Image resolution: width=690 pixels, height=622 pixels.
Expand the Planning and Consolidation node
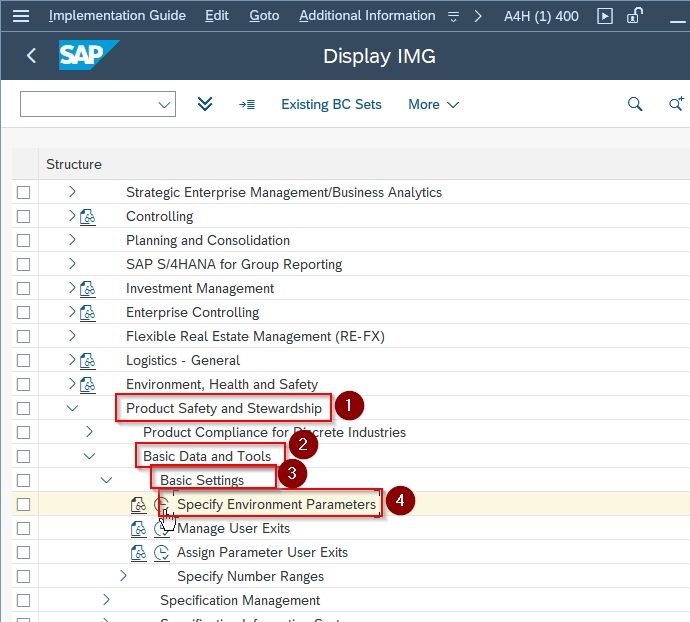tap(72, 239)
